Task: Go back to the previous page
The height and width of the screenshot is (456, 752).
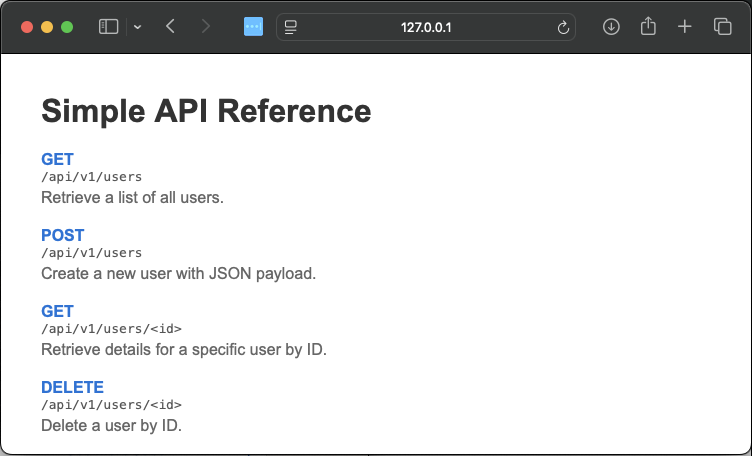Action: [170, 27]
